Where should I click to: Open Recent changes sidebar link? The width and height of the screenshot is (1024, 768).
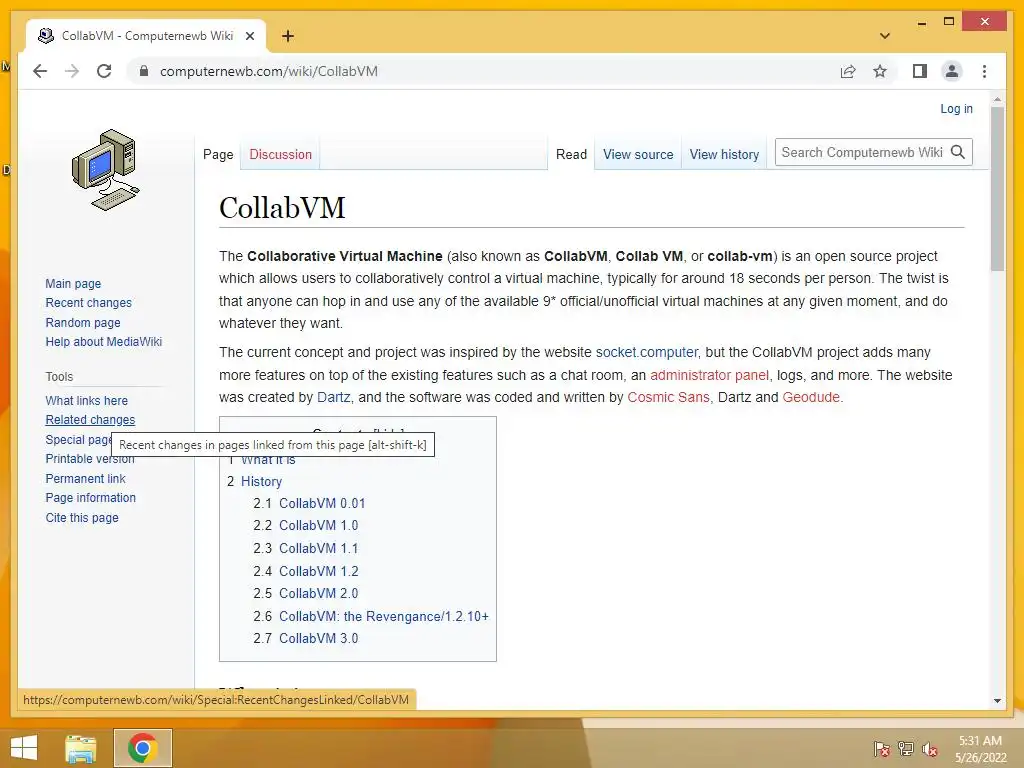[88, 302]
